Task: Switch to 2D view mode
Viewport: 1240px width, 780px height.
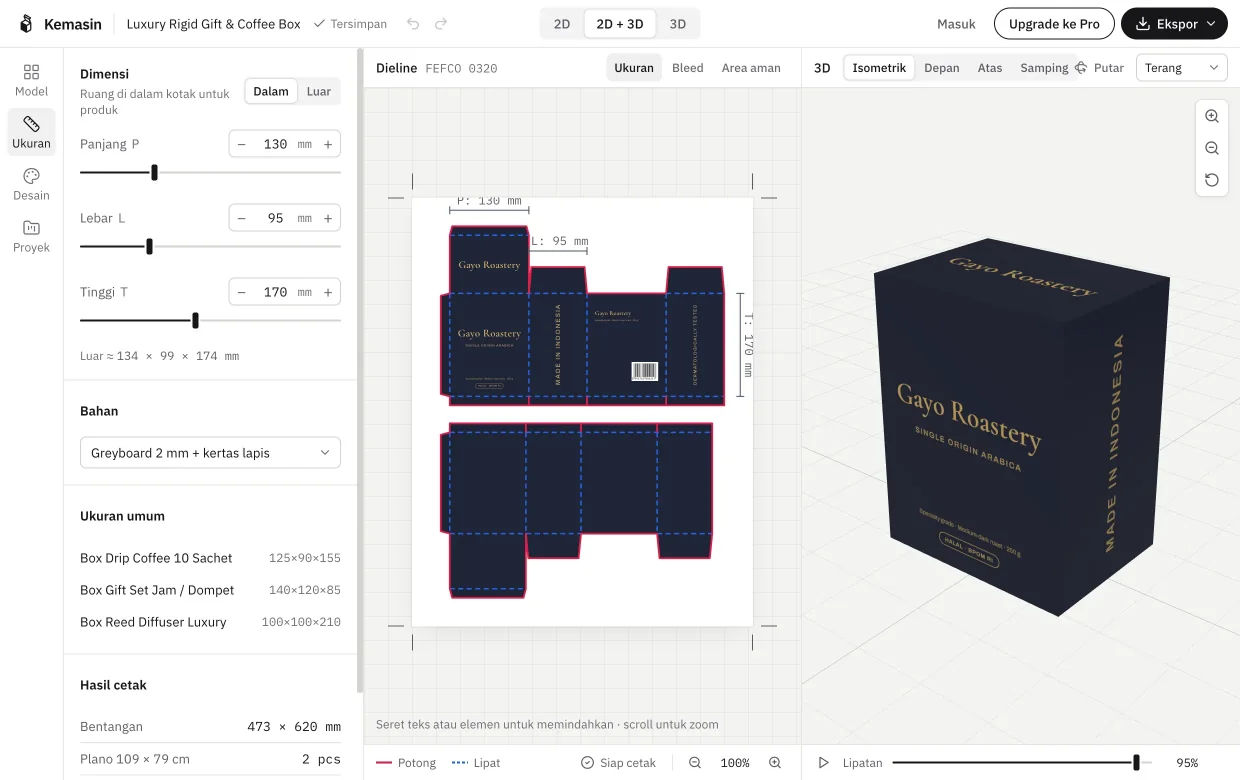Action: coord(562,24)
